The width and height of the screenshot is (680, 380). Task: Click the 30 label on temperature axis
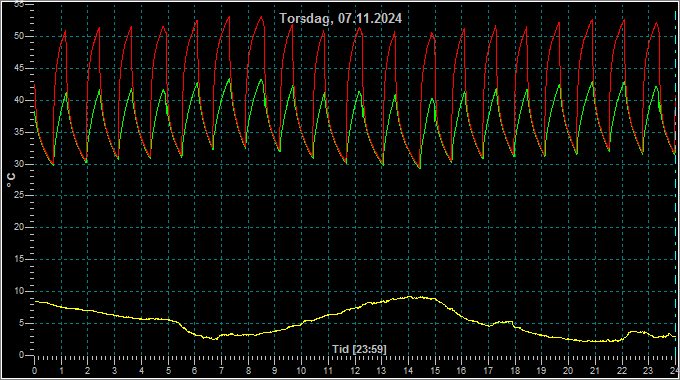click(19, 164)
